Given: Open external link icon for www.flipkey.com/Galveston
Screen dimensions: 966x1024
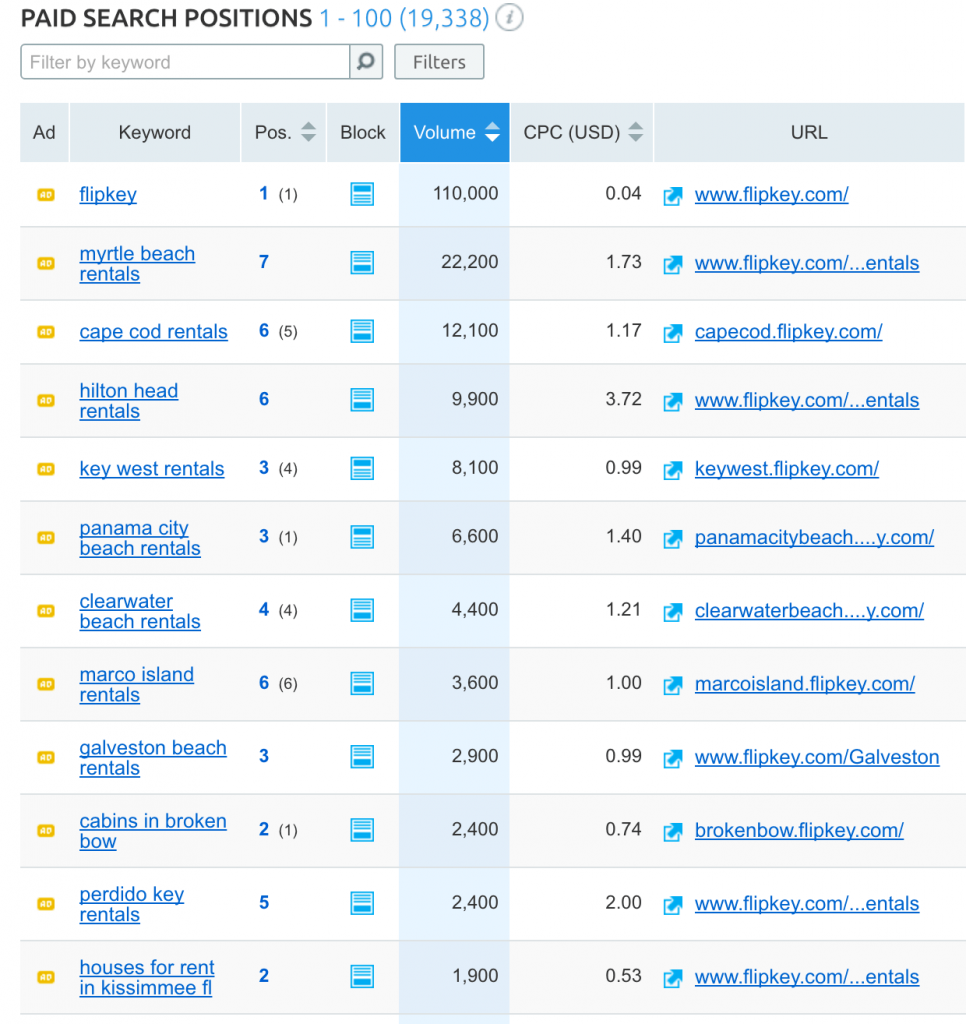Looking at the screenshot, I should [673, 758].
